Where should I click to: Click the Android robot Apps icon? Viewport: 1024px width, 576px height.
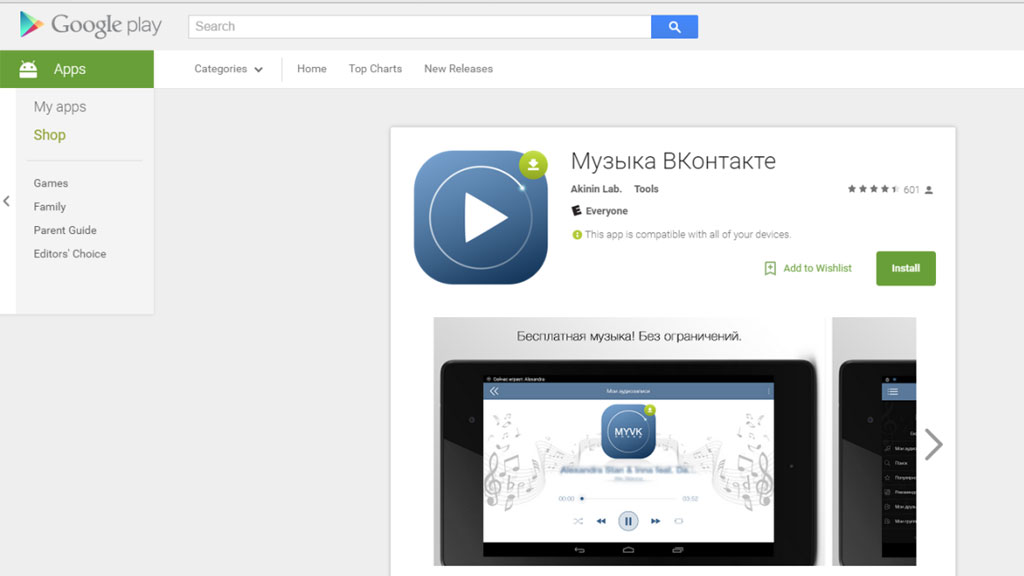[28, 69]
